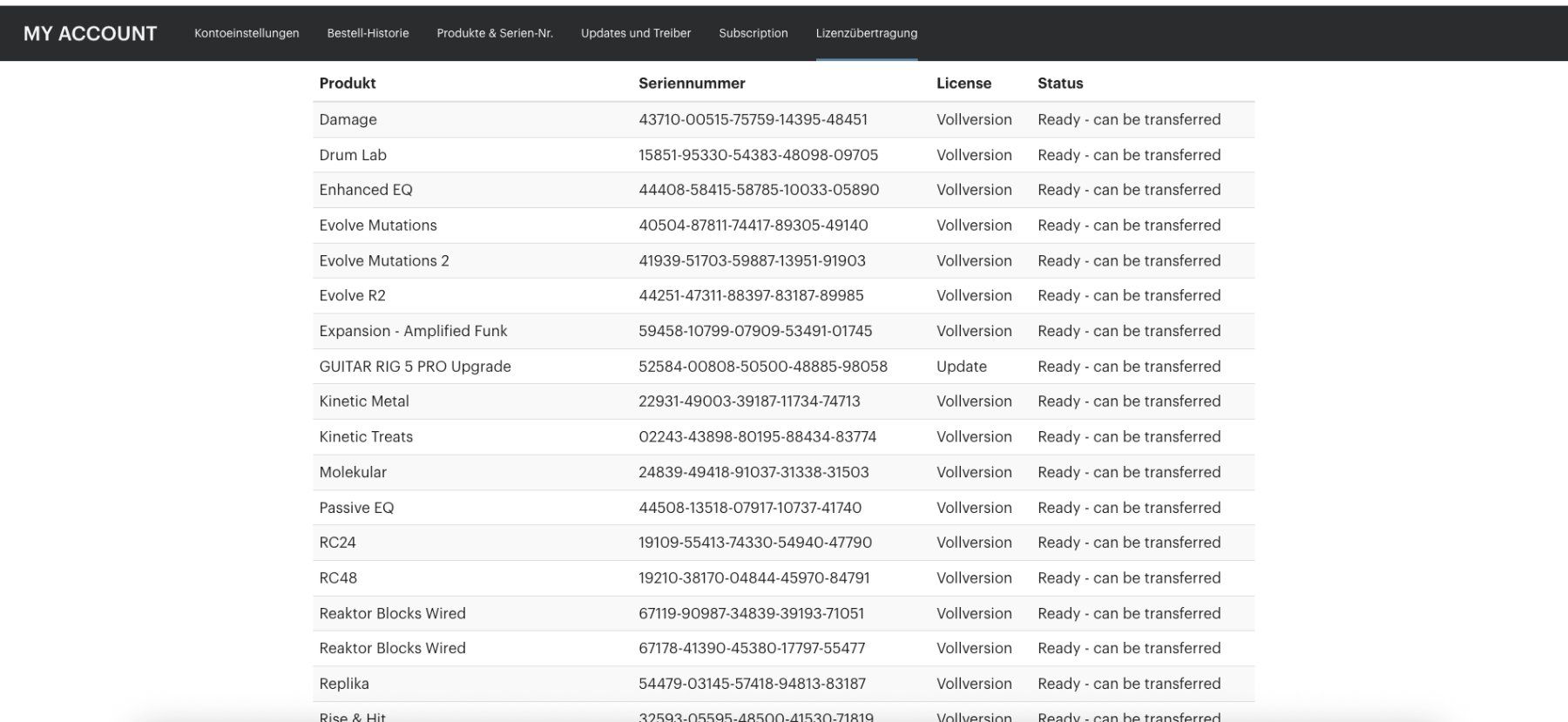Click transfer status in the Kinetic Metal row

click(1129, 401)
